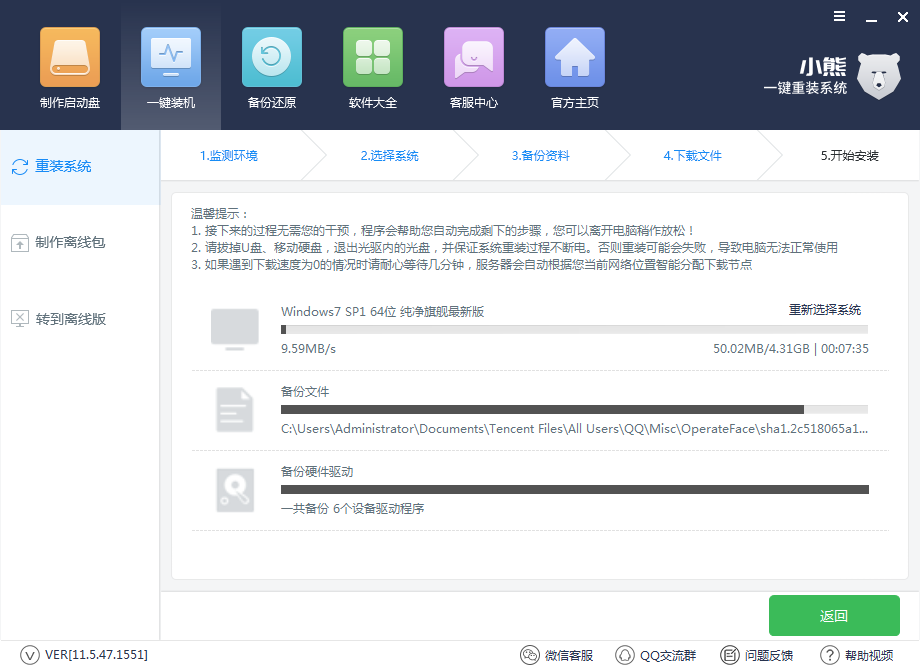The image size is (920, 670).
Task: Open the 备份还原 backup restore icon
Action: click(x=272, y=57)
